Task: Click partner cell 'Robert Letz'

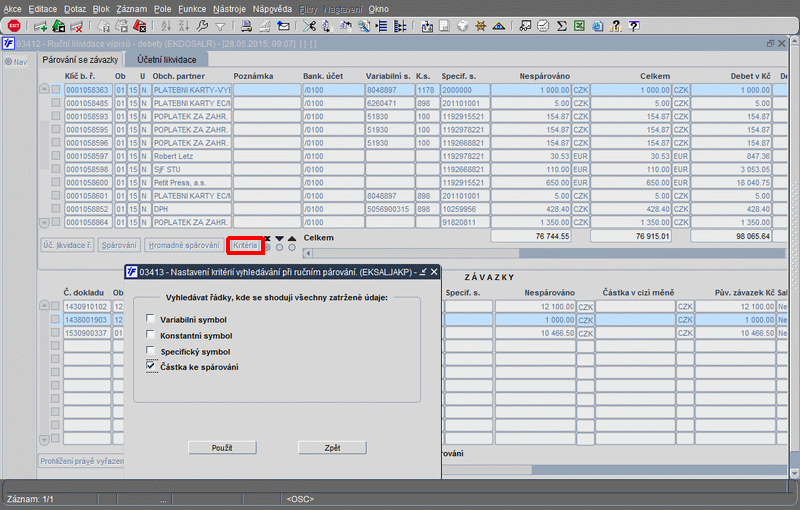Action: [192, 156]
